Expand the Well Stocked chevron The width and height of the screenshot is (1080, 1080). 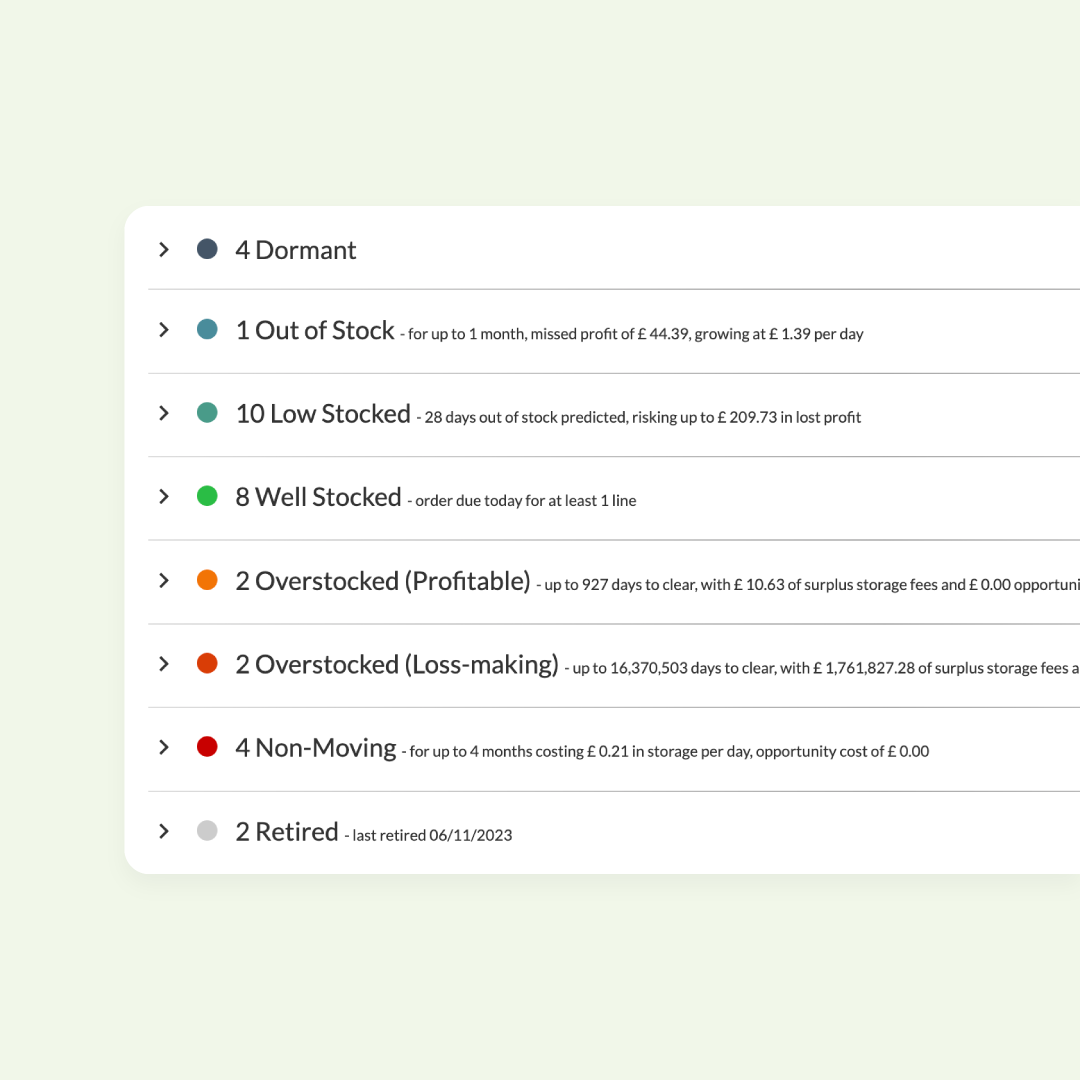(164, 496)
